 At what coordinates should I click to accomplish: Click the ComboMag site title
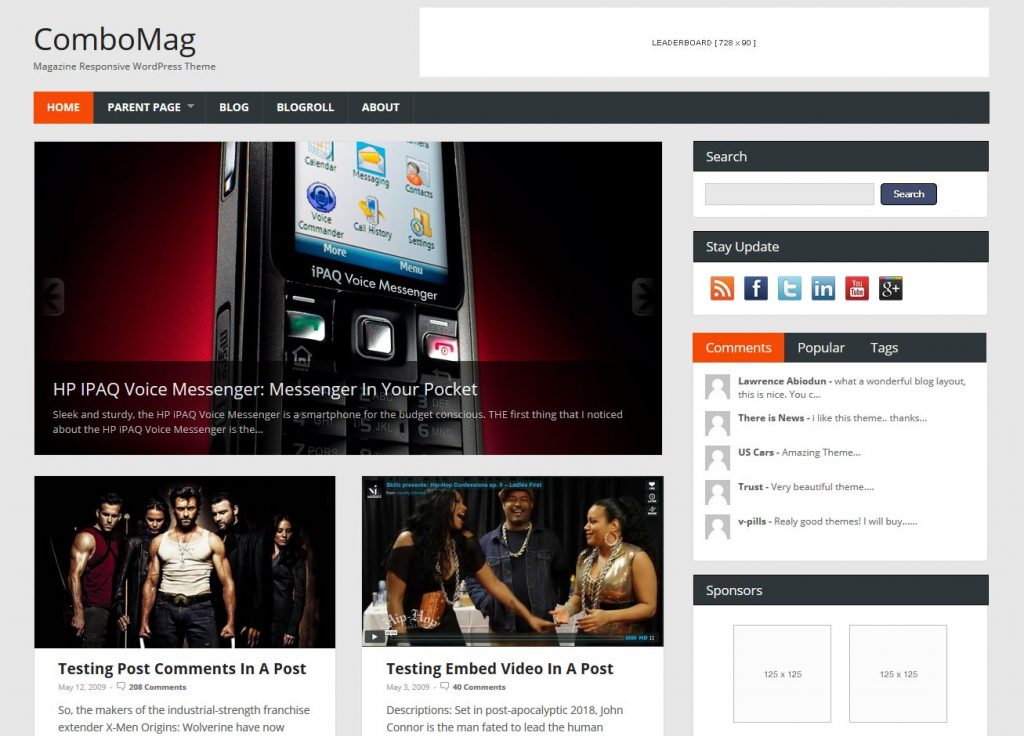click(x=115, y=39)
